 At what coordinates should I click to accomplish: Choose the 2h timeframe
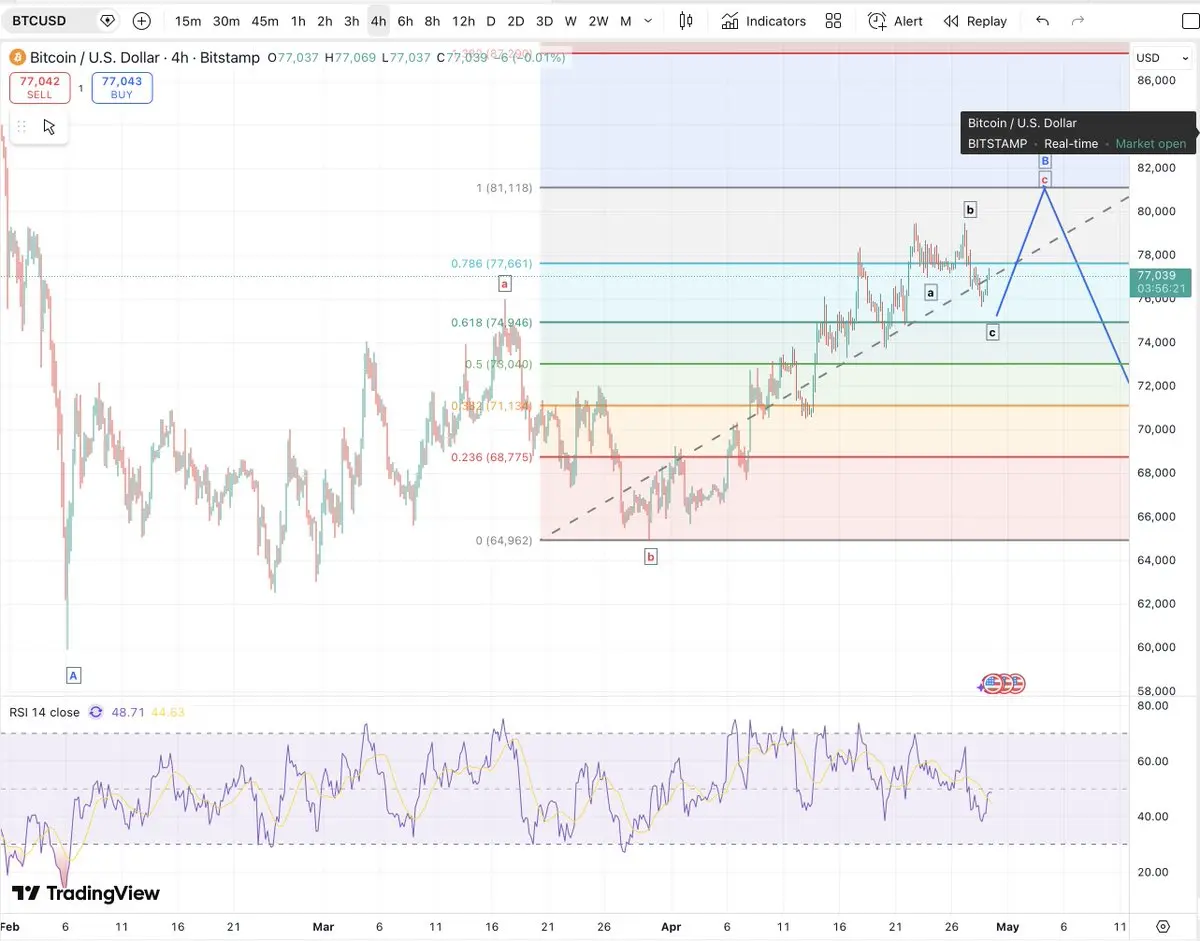(x=325, y=21)
